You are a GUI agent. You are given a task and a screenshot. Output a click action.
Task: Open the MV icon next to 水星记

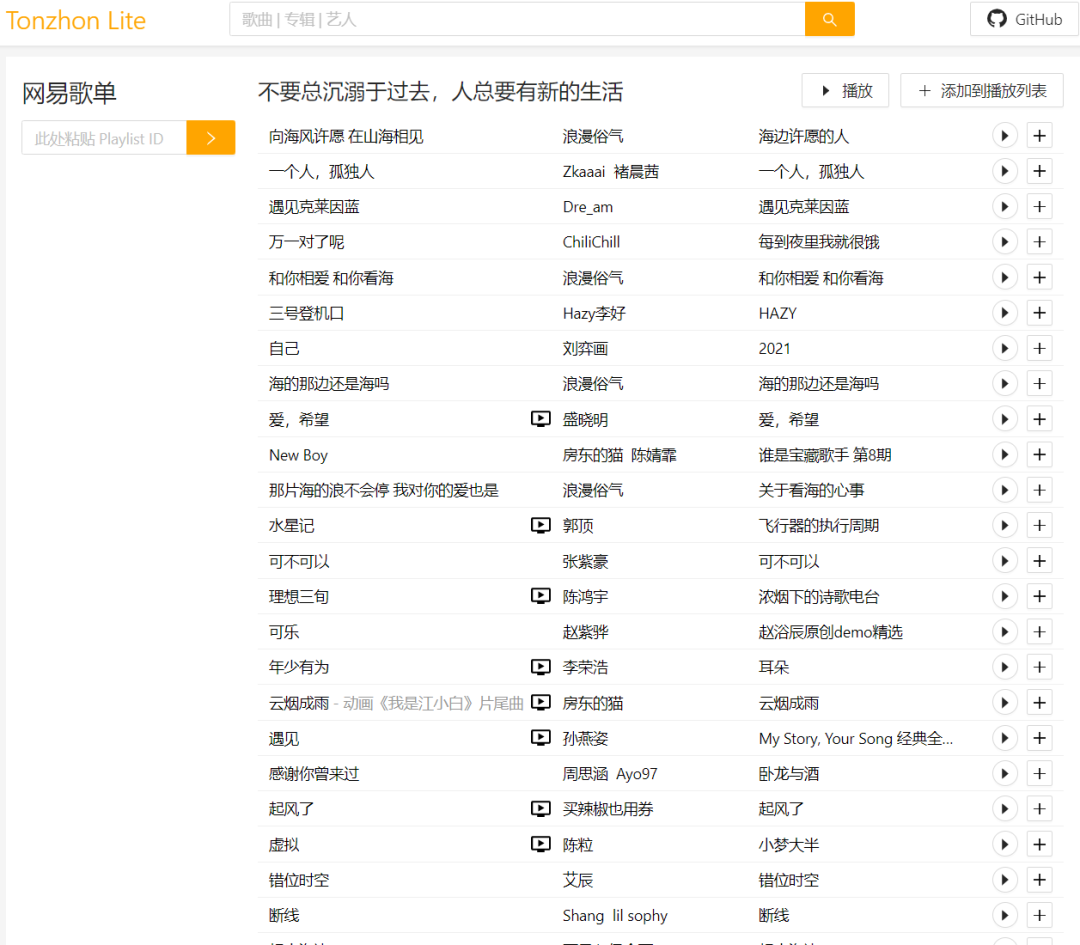click(x=541, y=525)
